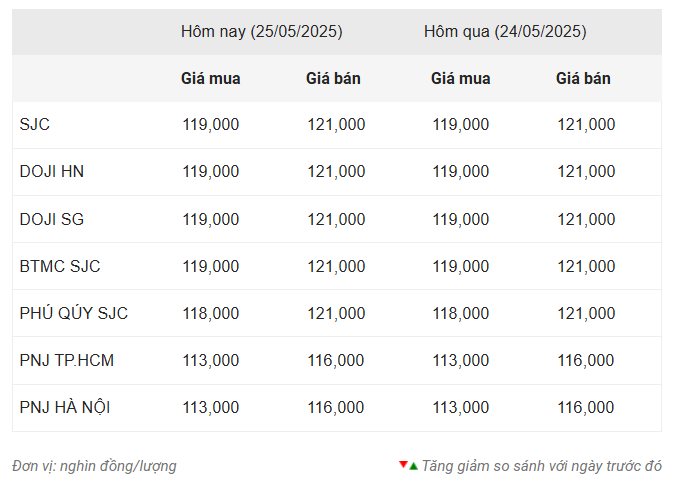Select DOJI HN today's buy price 119,000
The height and width of the screenshot is (488, 674).
[x=210, y=172]
